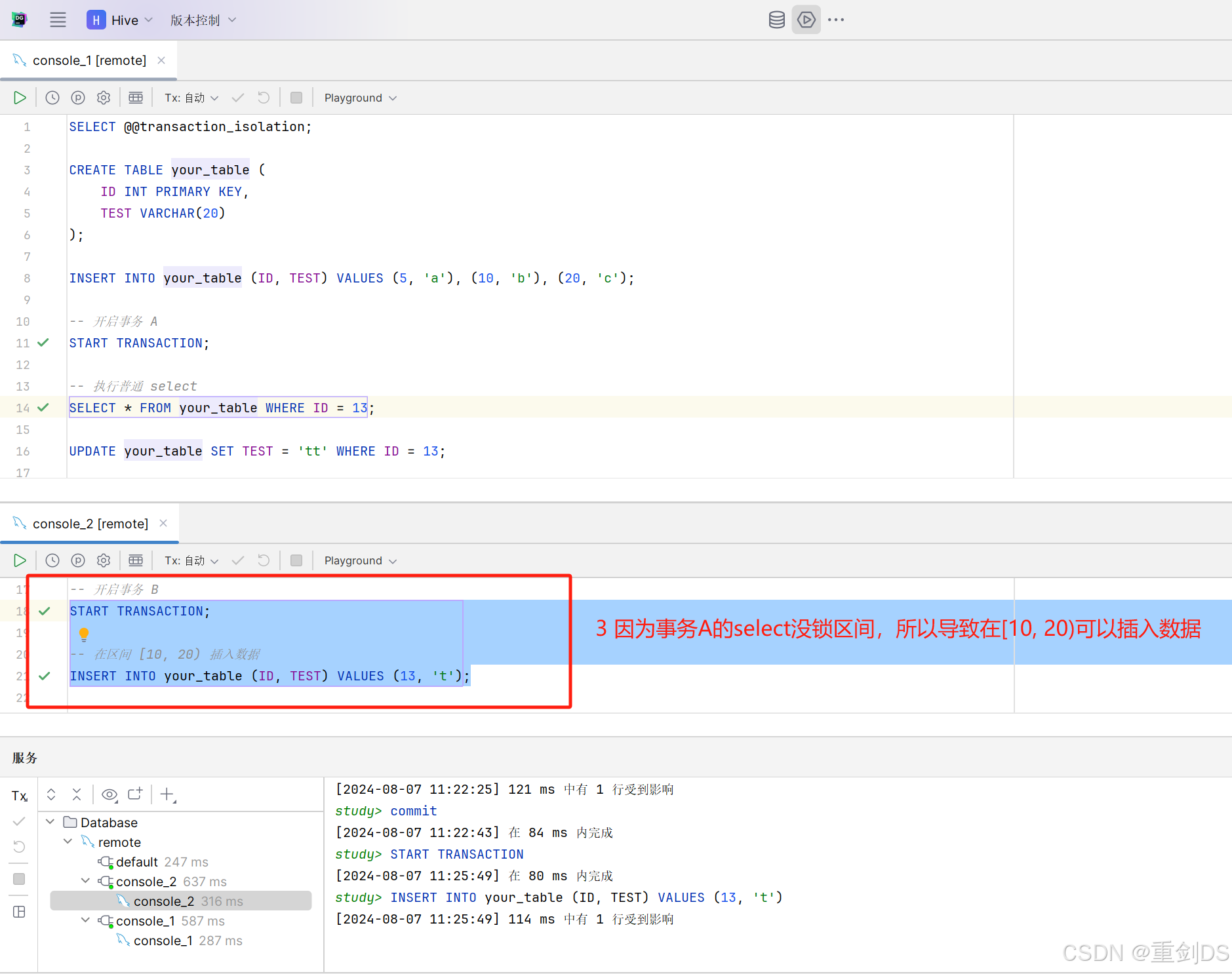The image size is (1232, 974).
Task: Open query history in console_1 toolbar
Action: (x=52, y=98)
